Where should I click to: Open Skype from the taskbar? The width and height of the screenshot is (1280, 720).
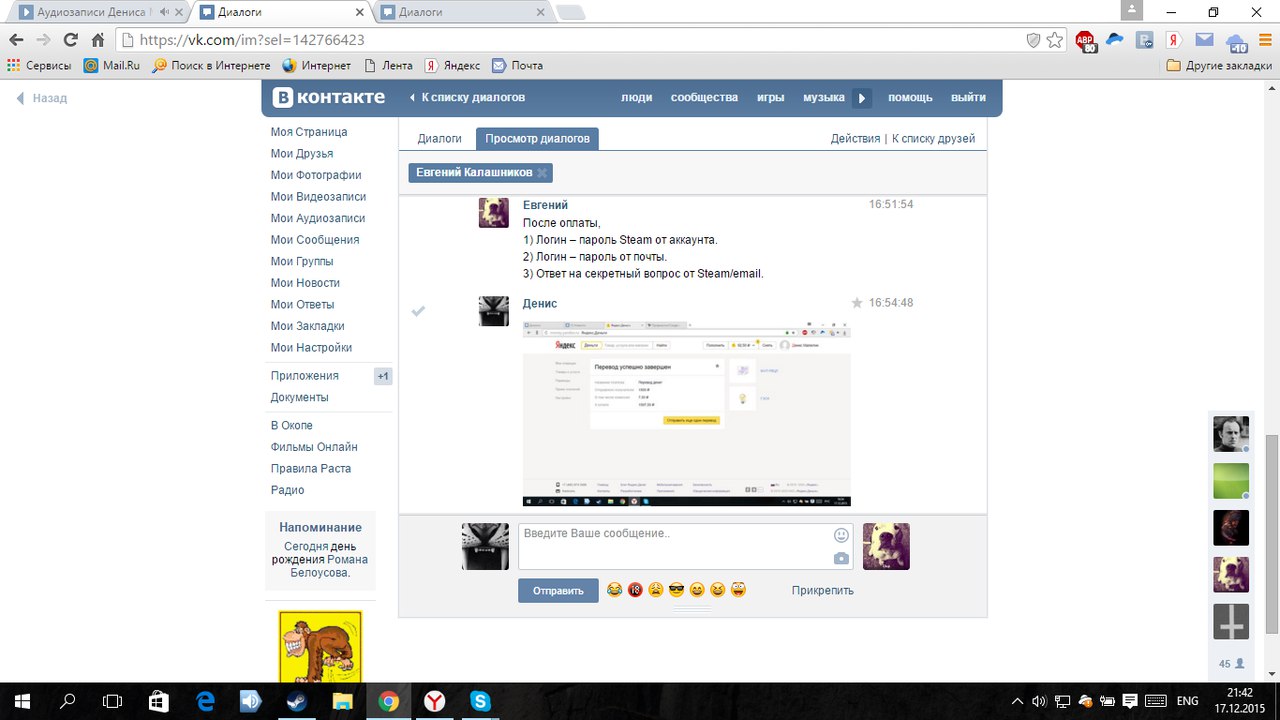point(480,701)
